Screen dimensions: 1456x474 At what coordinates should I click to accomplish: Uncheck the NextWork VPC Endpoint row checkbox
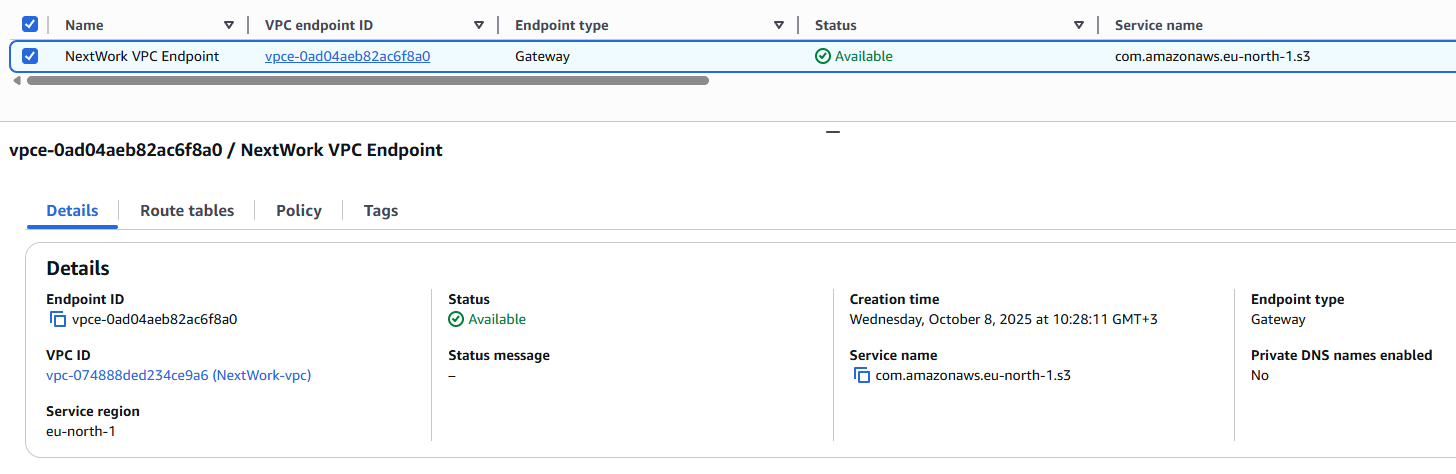point(30,56)
